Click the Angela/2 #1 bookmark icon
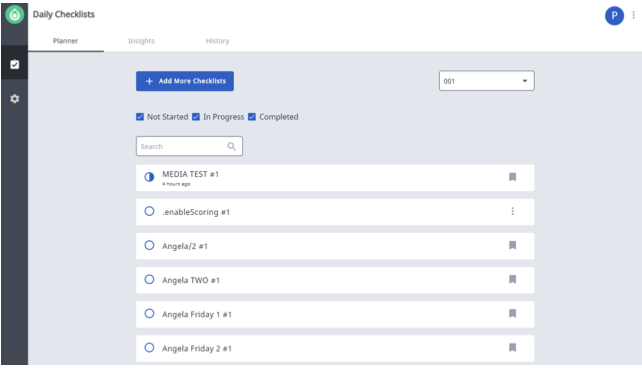 [512, 245]
